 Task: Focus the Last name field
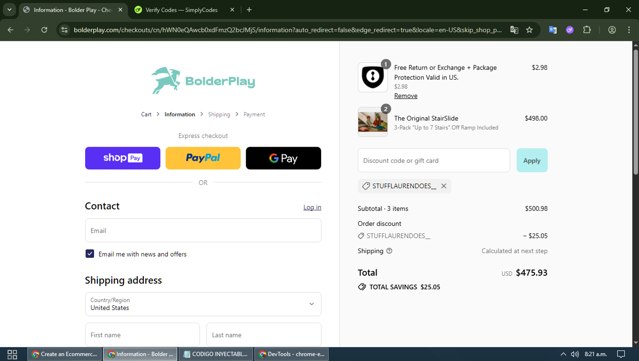264,335
